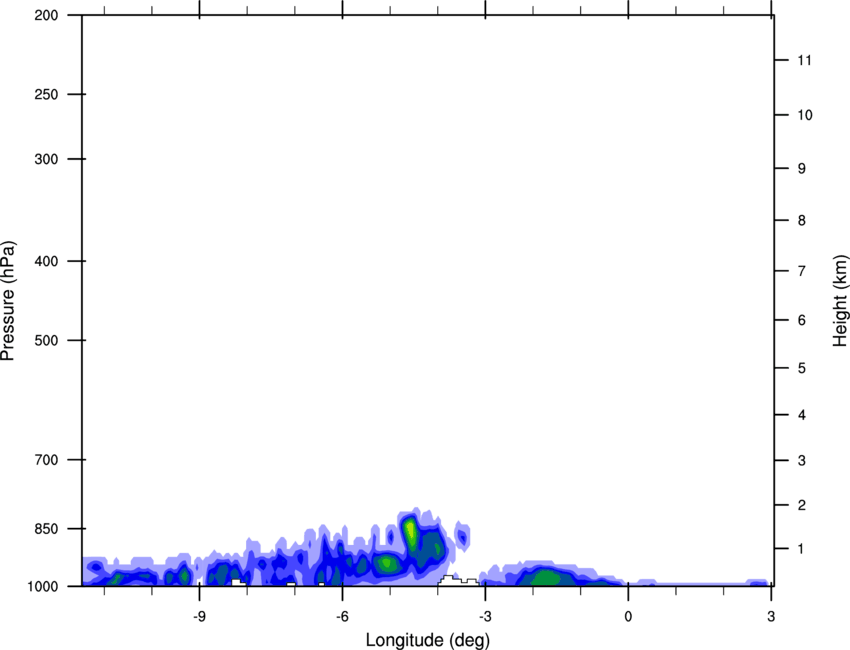Screen dimensions: 850x650
Task: Click the 0 longitude tick label
Action: pyautogui.click(x=628, y=616)
